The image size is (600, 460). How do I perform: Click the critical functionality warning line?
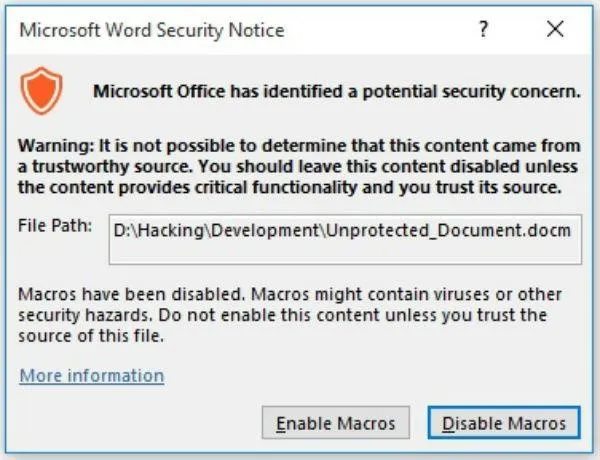point(290,188)
